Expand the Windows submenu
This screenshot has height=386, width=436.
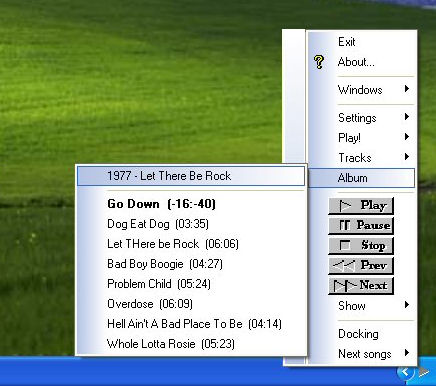[362, 90]
